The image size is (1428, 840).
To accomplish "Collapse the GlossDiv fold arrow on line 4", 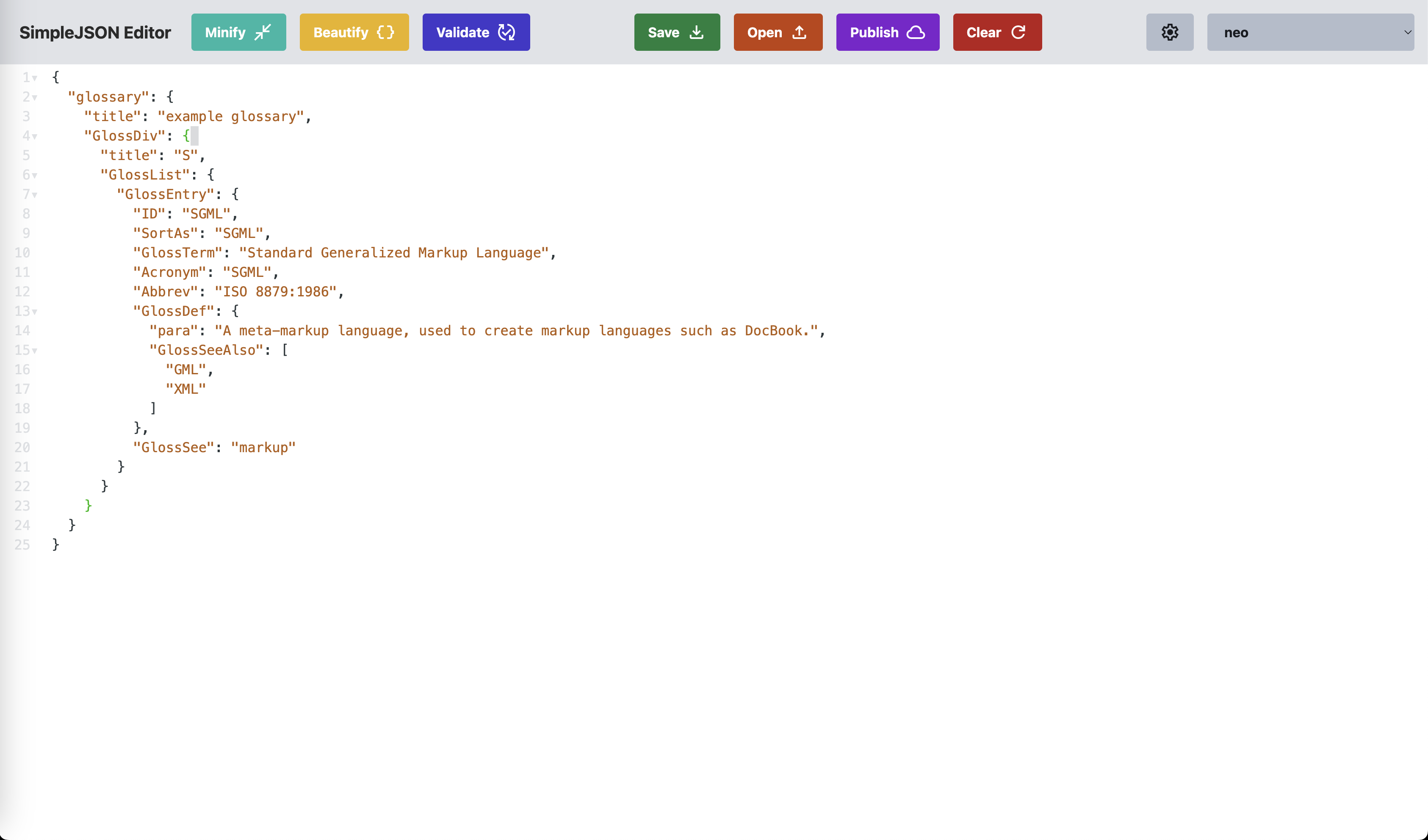I will pos(35,136).
